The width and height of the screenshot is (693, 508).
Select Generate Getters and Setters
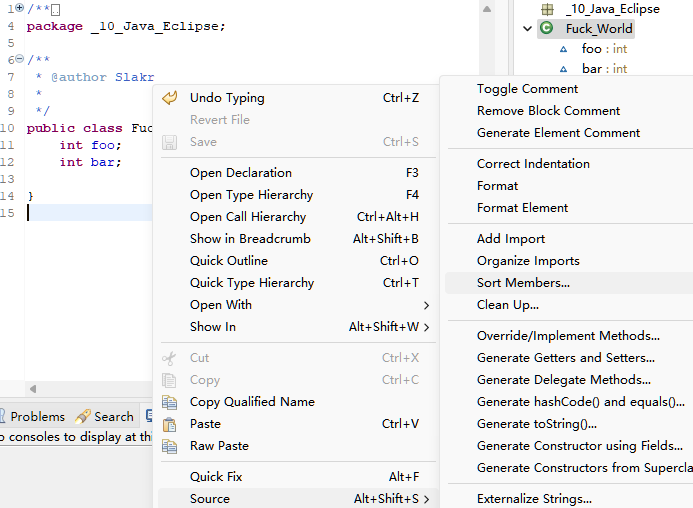tap(565, 358)
